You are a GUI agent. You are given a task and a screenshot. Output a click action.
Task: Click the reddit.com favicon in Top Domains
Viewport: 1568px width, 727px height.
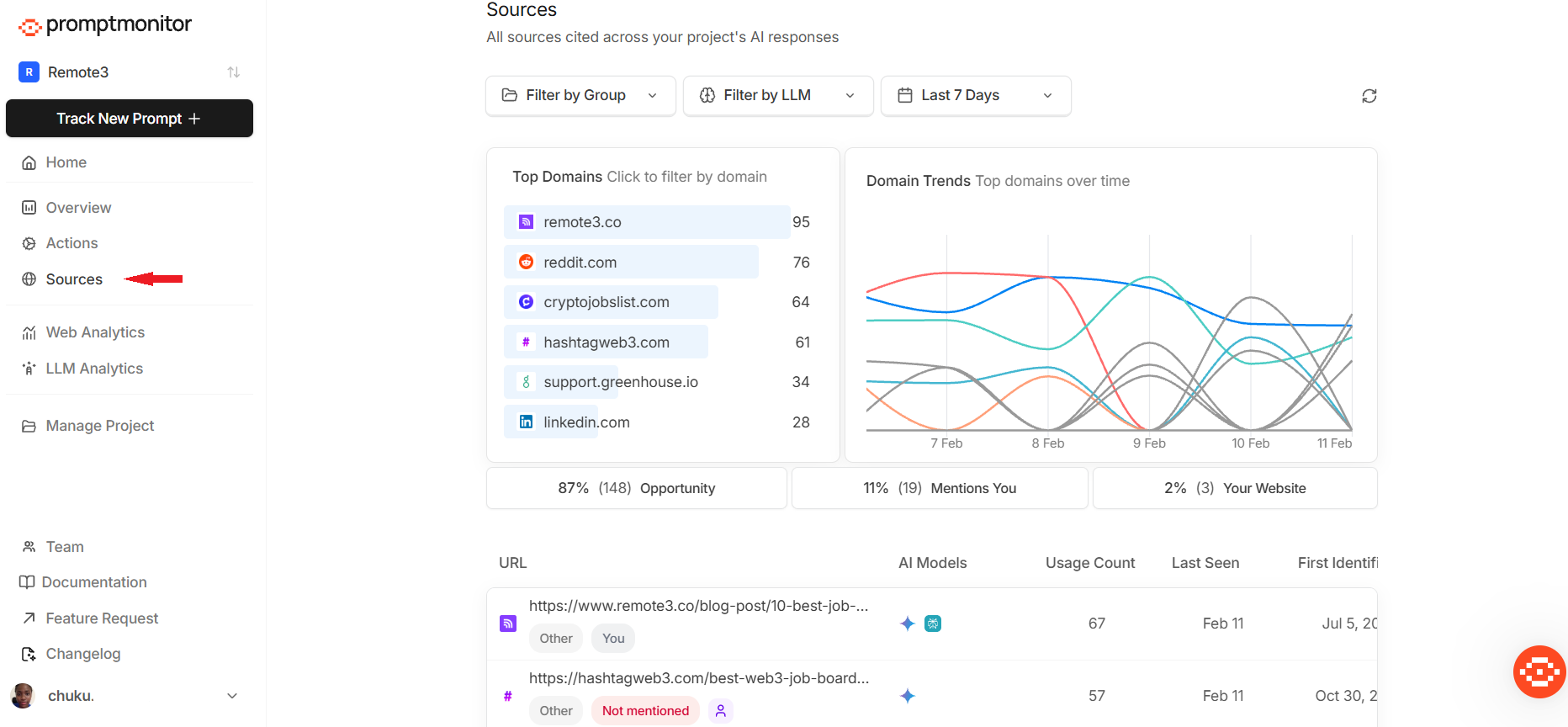(526, 262)
